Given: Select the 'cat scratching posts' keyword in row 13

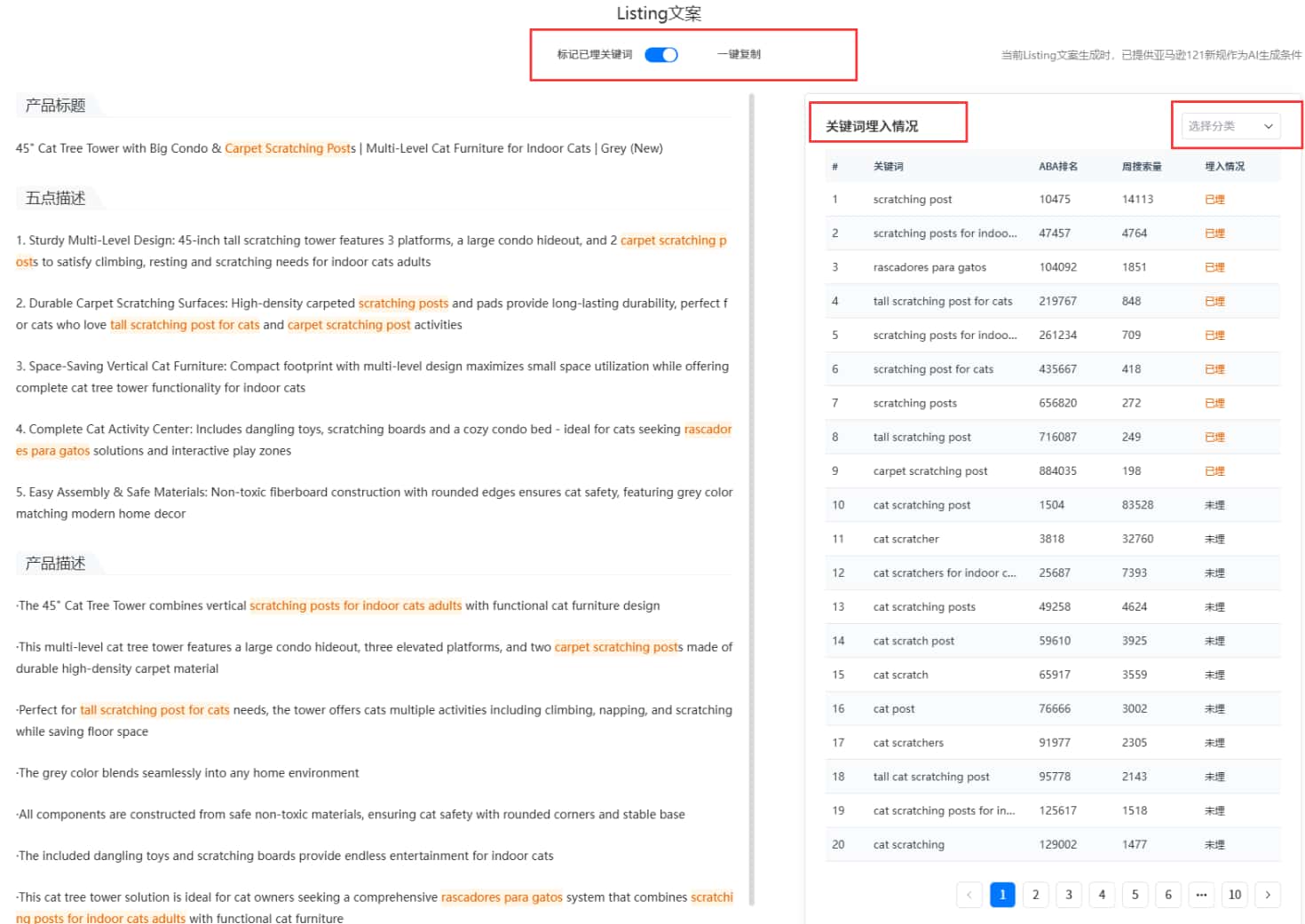Looking at the screenshot, I should pos(924,607).
